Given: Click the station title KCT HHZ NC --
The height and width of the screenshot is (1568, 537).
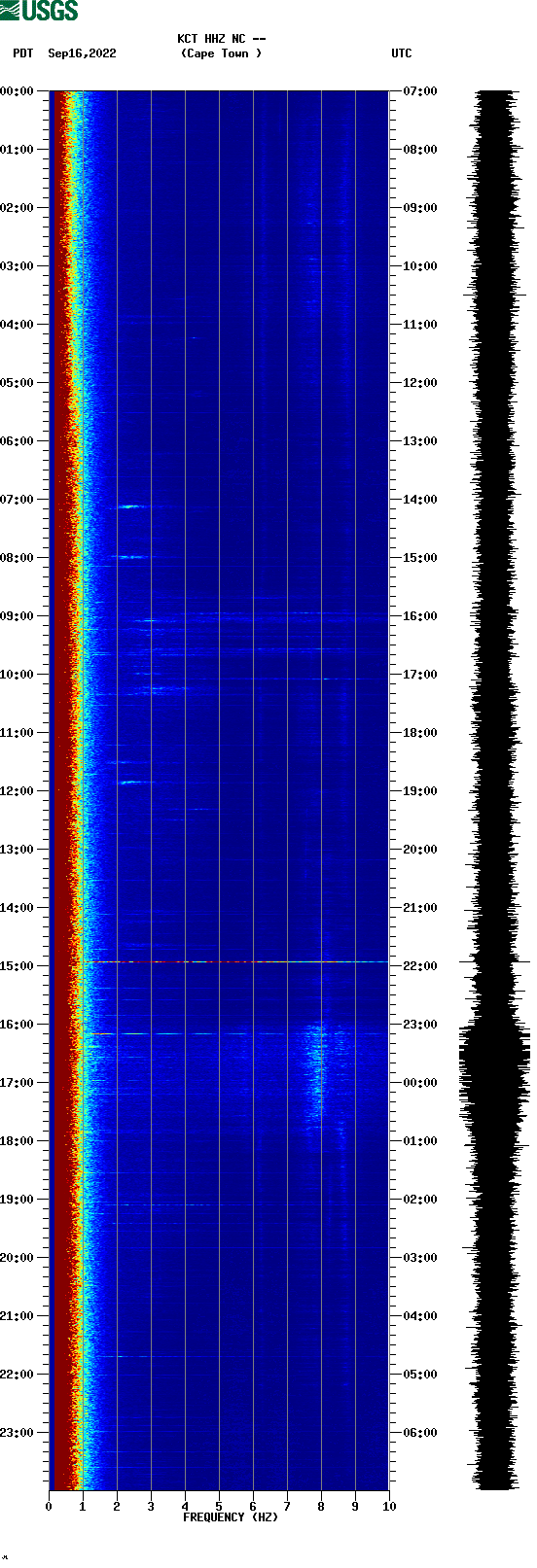Looking at the screenshot, I should click(222, 39).
